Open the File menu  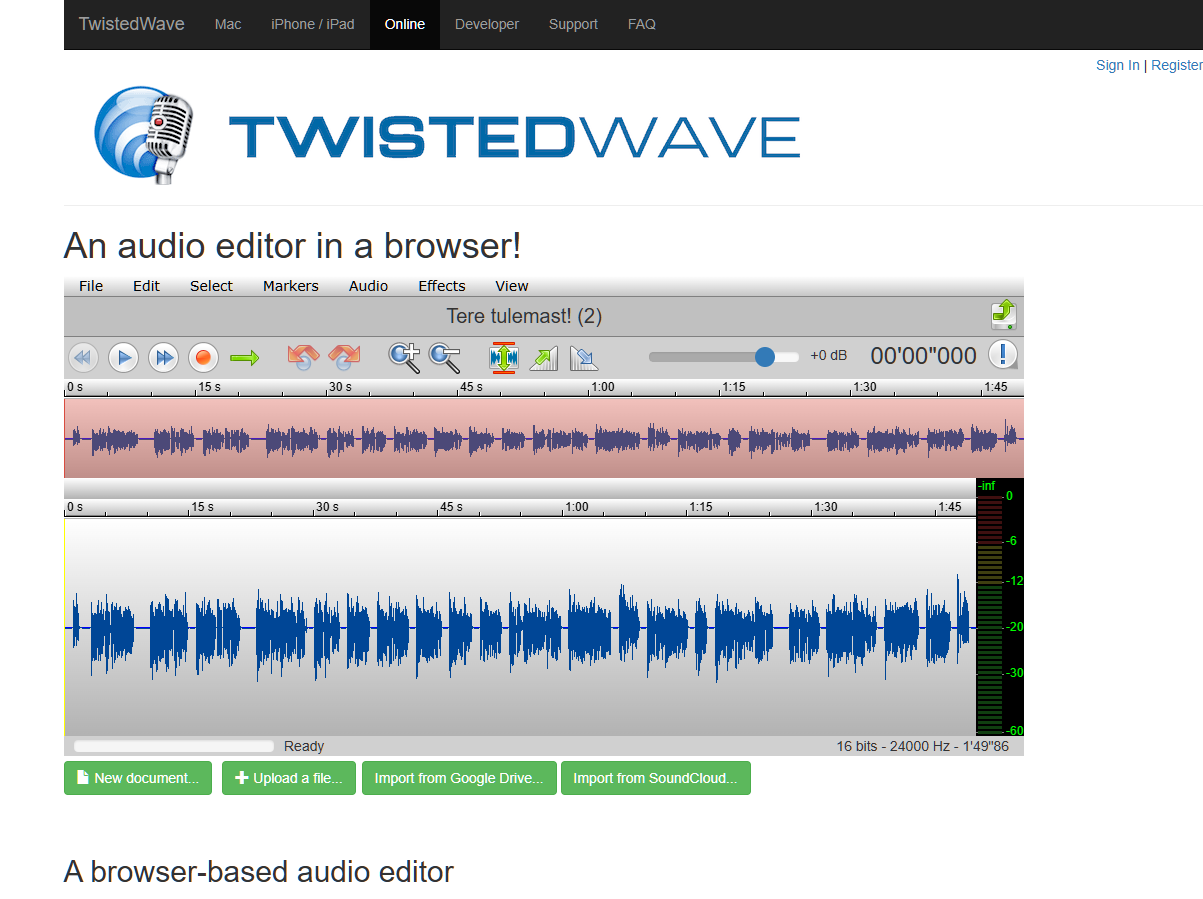[91, 286]
